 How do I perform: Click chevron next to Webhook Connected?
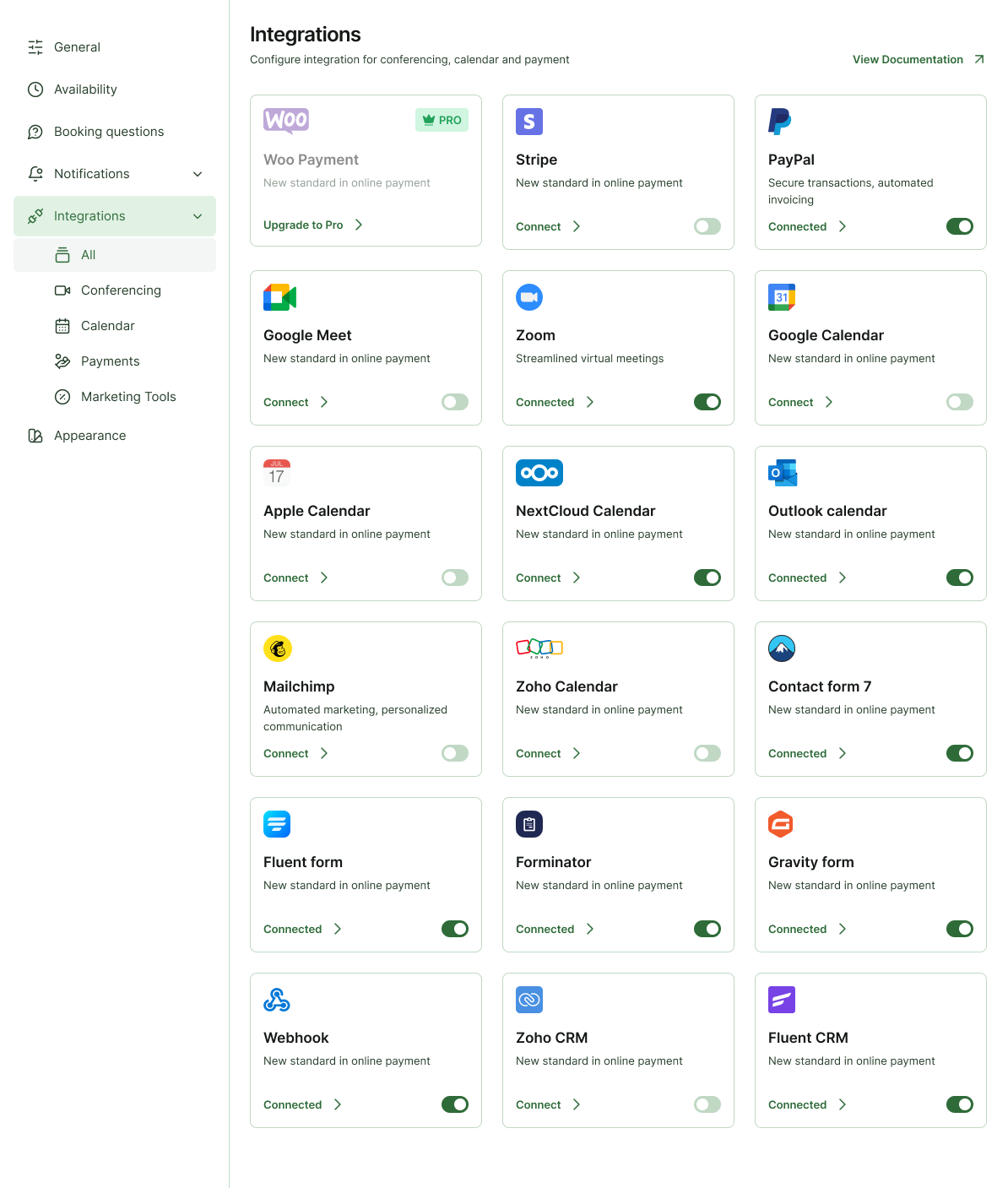click(x=338, y=1104)
